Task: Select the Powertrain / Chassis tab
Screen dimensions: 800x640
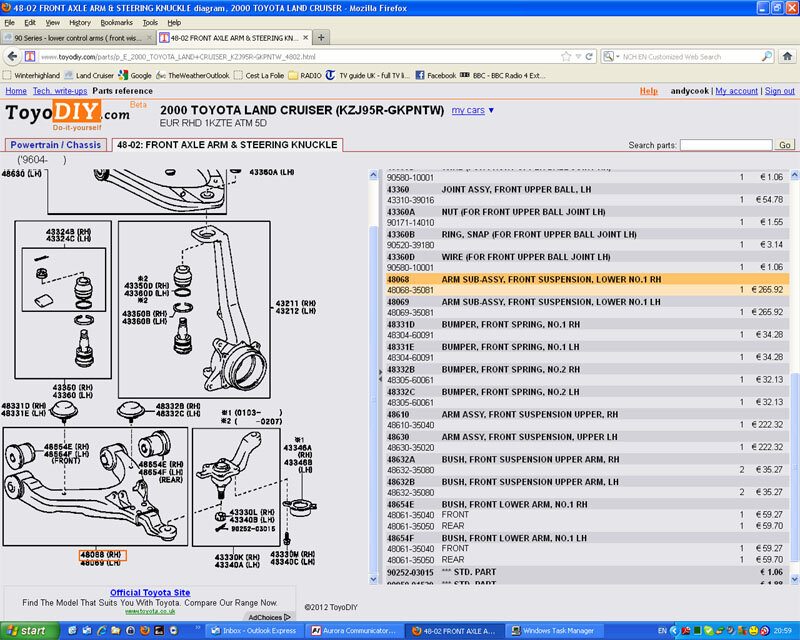Action: tap(56, 145)
